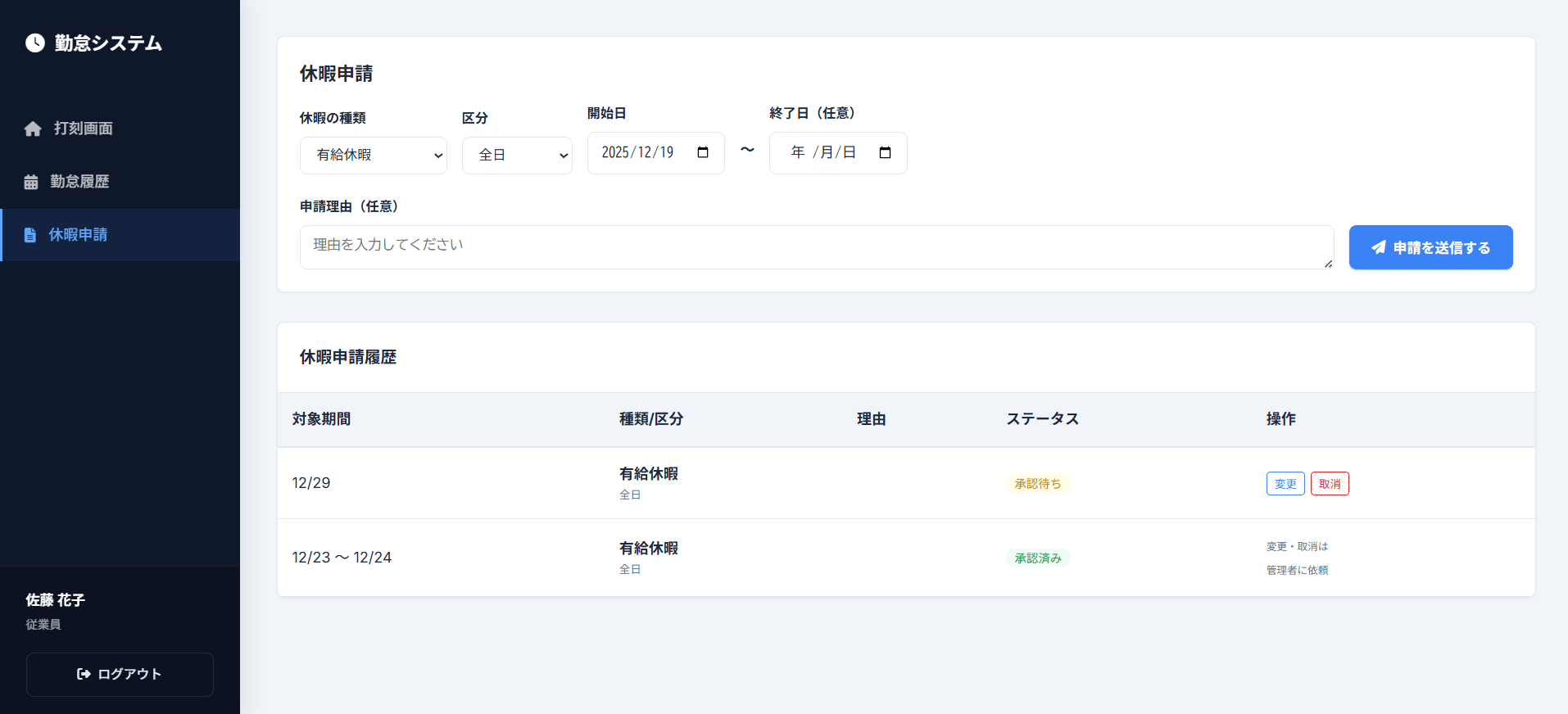Click the logout arrow icon
1568x714 pixels.
click(84, 674)
